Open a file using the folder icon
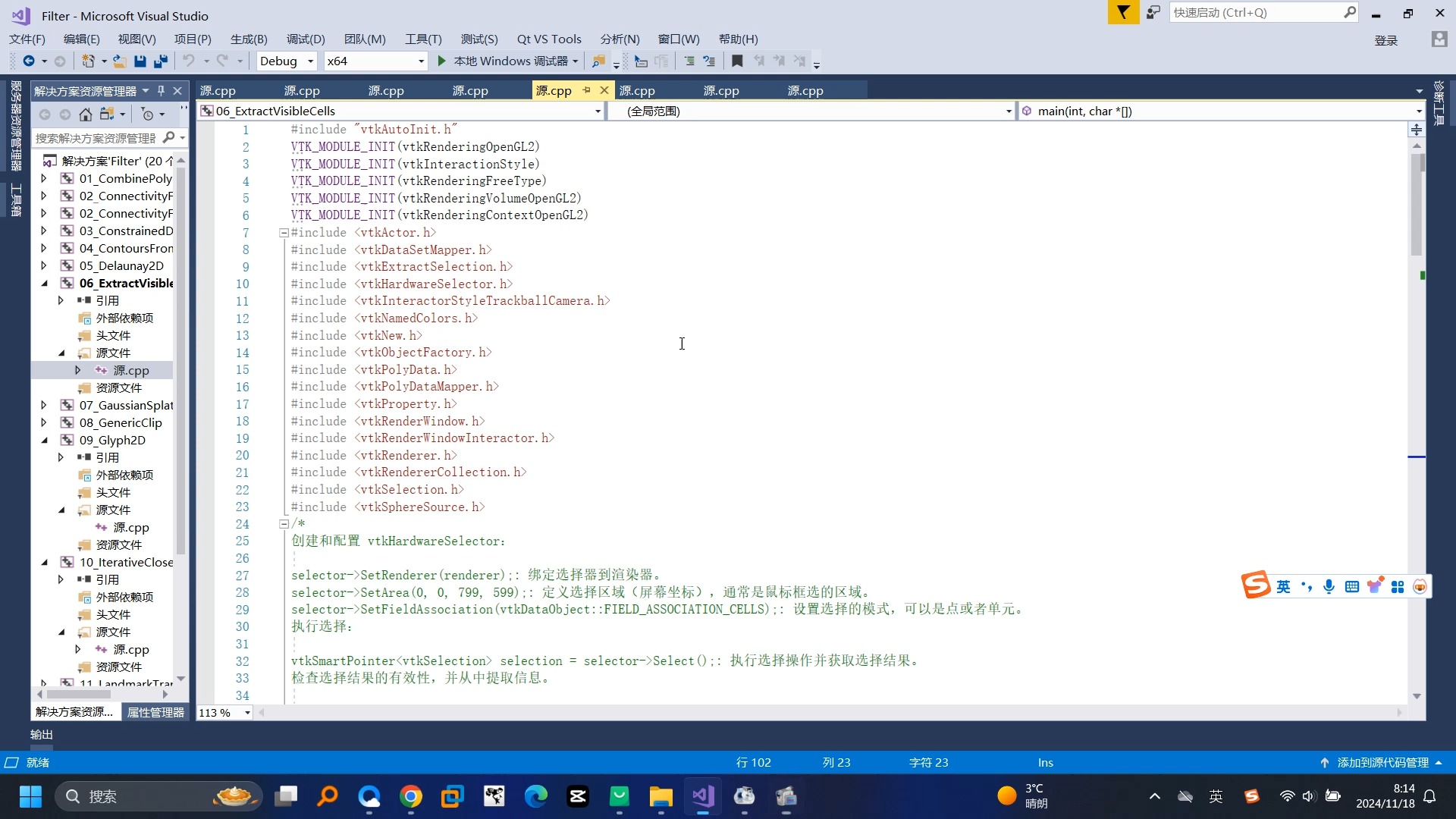Image resolution: width=1456 pixels, height=819 pixels. (x=120, y=61)
